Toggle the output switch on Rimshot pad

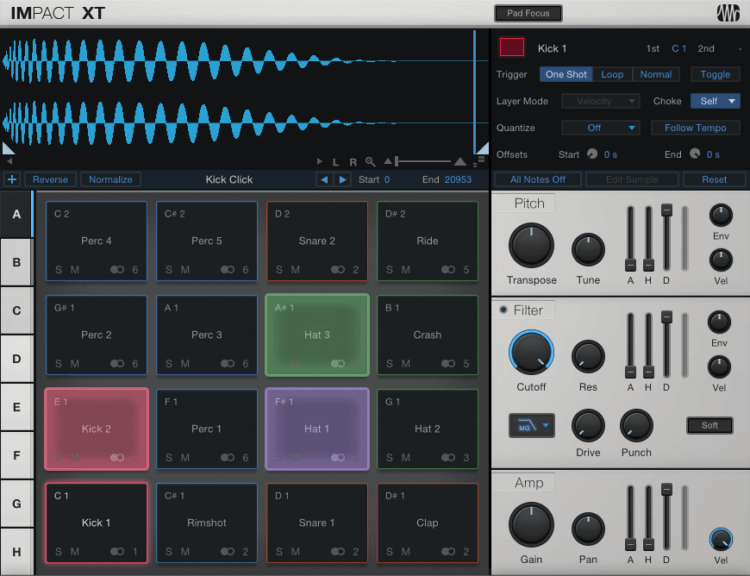point(227,552)
